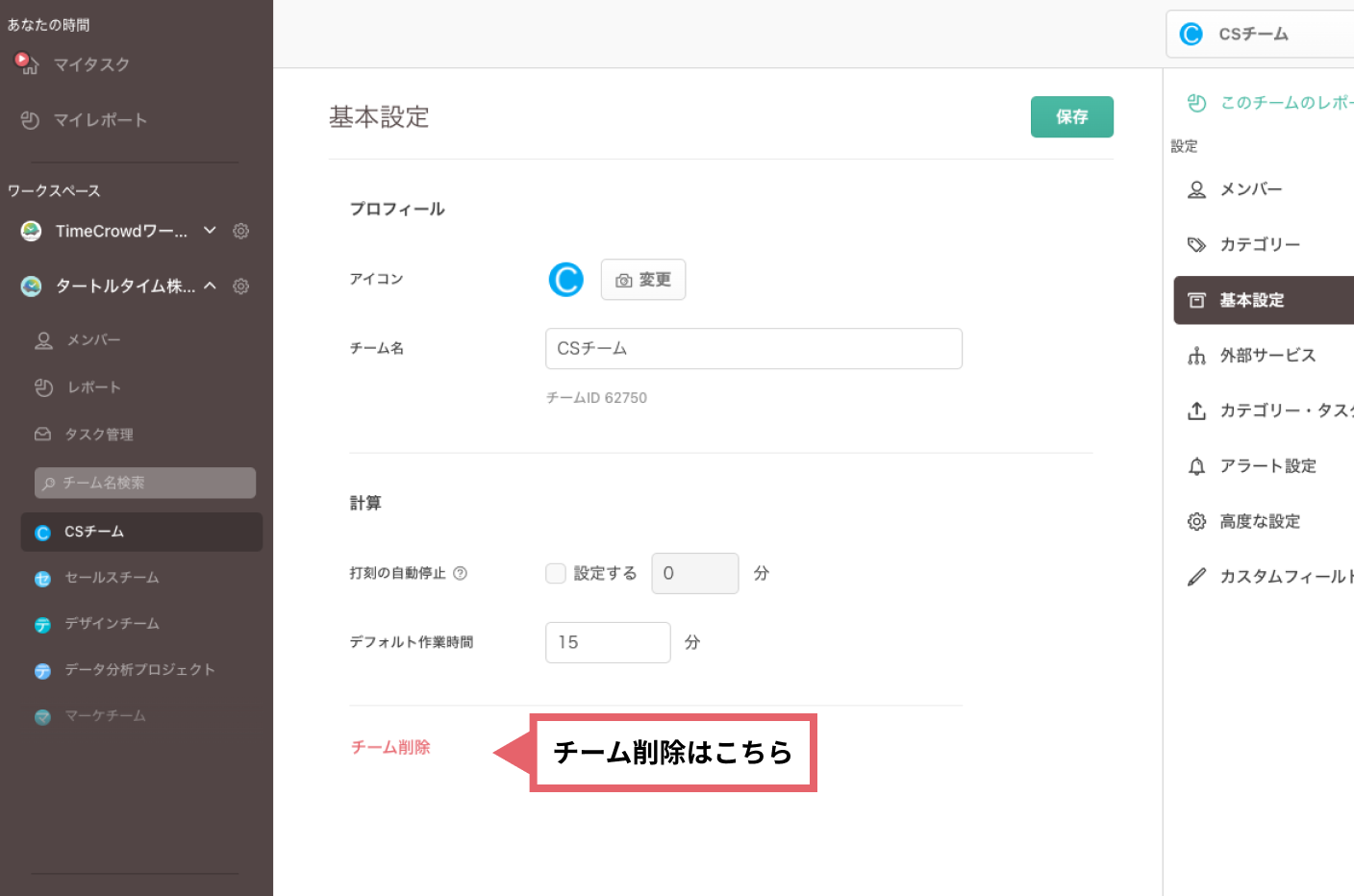Select カテゴリー in the team settings menu
The width and height of the screenshot is (1354, 896).
[x=1259, y=245]
